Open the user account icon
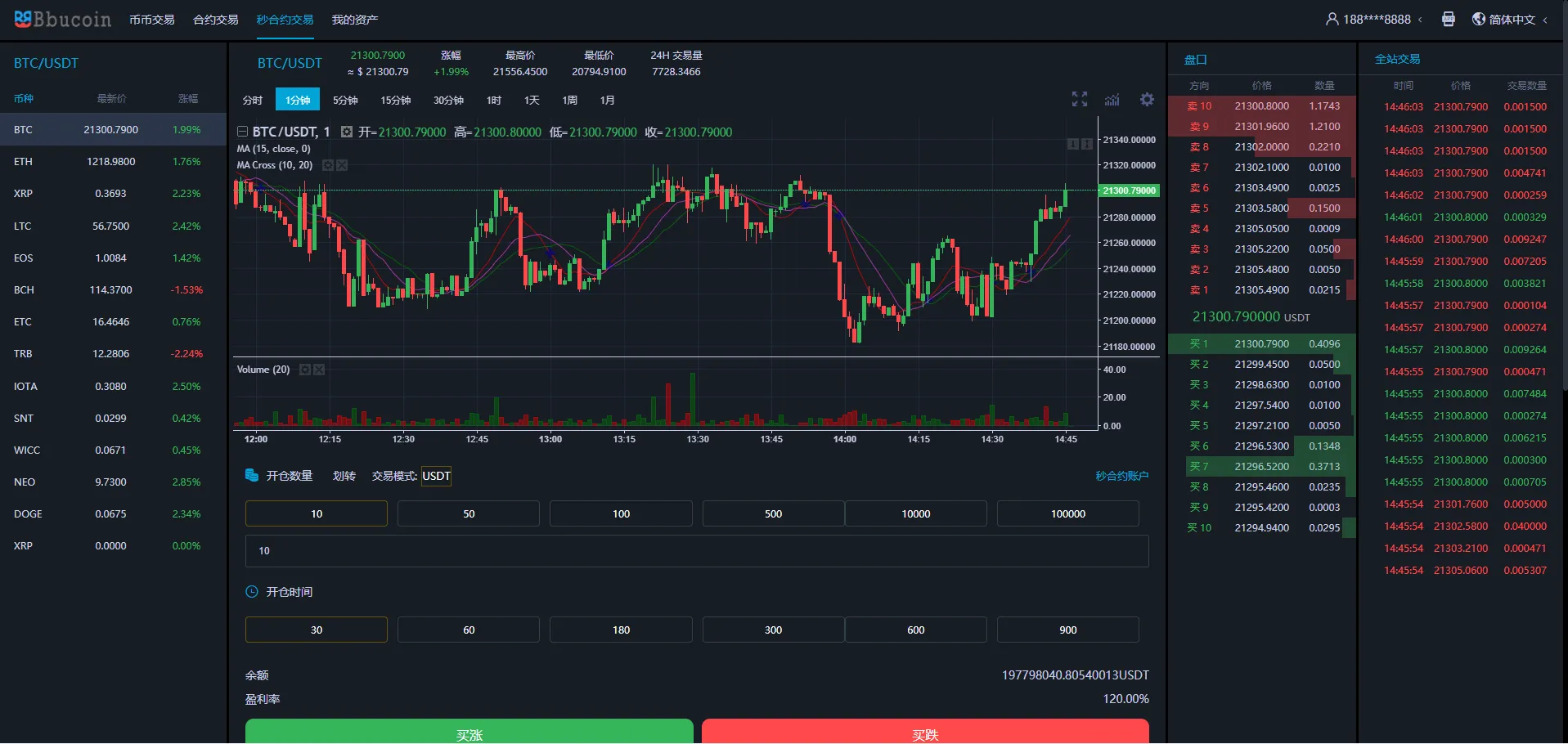Screen dimensions: 1568x744 click(1332, 19)
